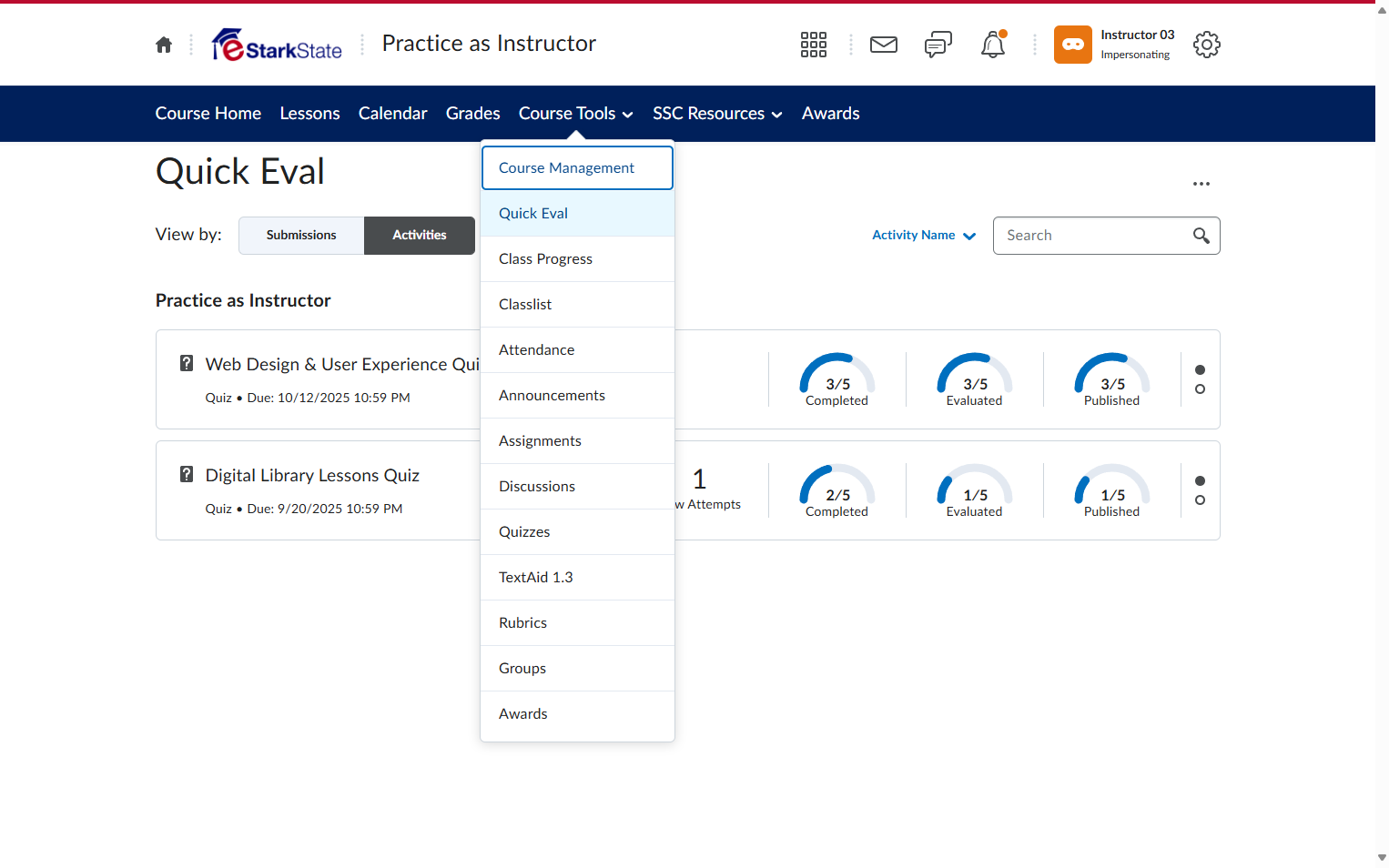Click the search magnifier icon
This screenshot has width=1389, height=868.
pyautogui.click(x=1201, y=236)
